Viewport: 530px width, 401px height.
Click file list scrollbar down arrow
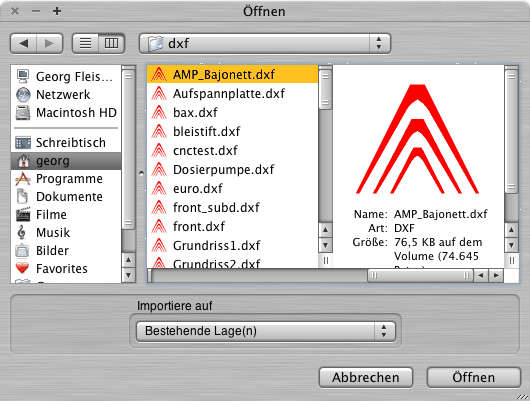325,245
